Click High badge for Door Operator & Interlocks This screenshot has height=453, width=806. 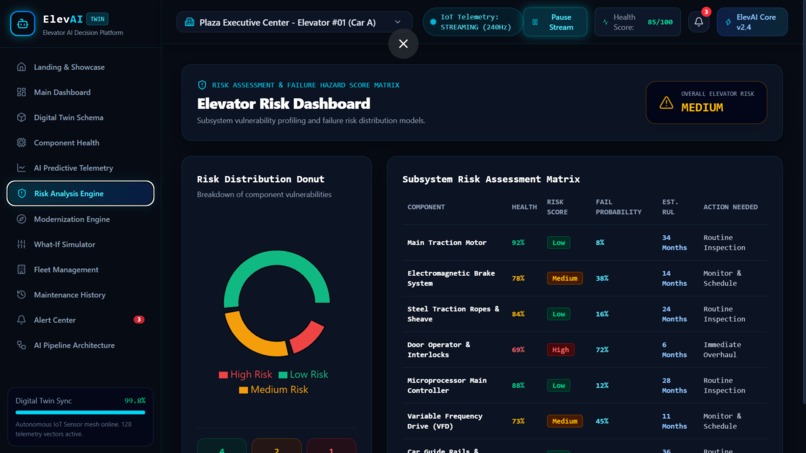[x=560, y=350]
